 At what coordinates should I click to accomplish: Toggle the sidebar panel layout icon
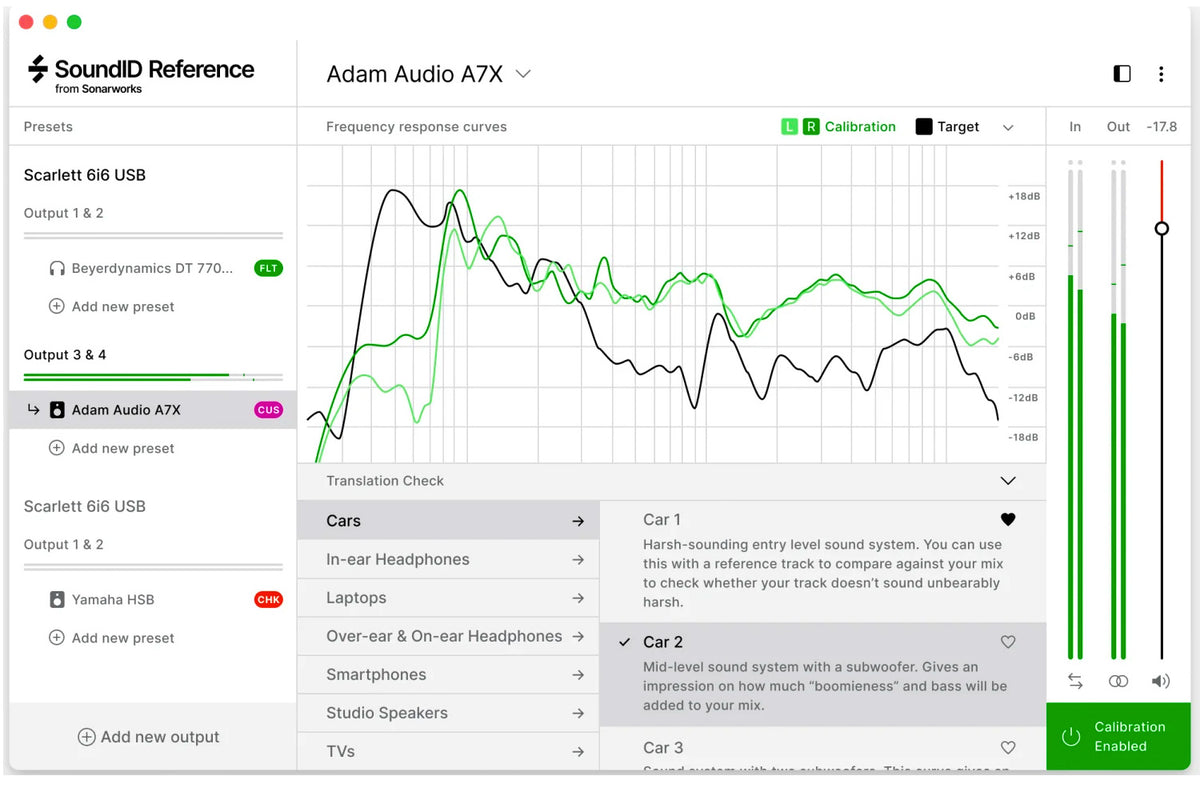(1122, 74)
